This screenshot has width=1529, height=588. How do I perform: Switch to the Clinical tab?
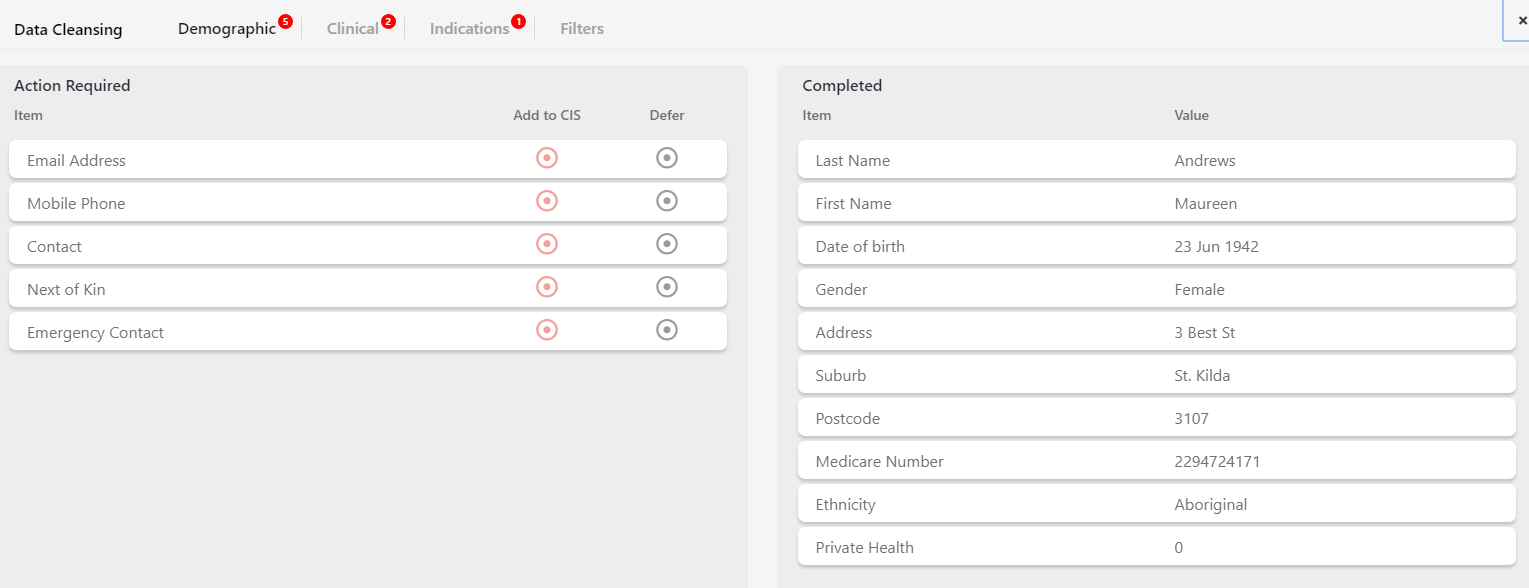[353, 29]
